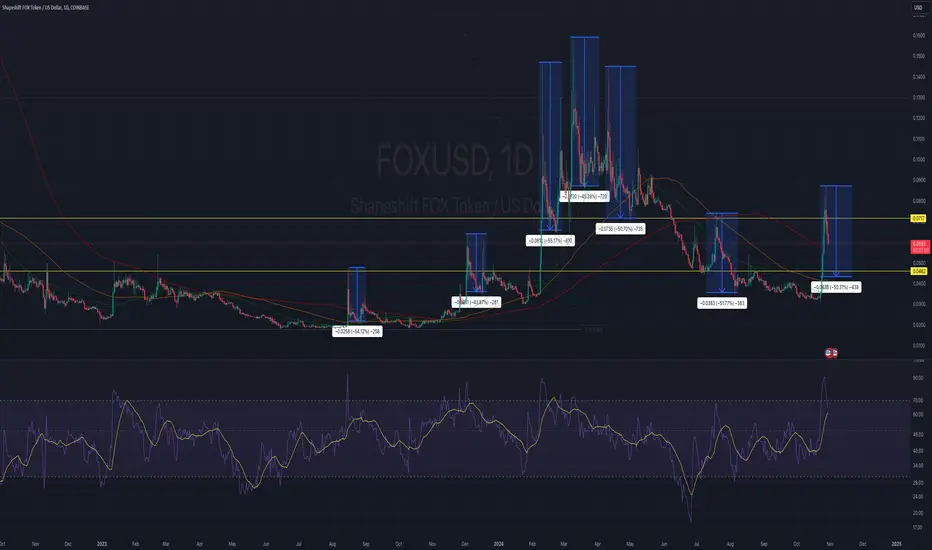Click the 28.00 RSI scale value
Image resolution: width=932 pixels, height=550 pixels.
[x=918, y=483]
